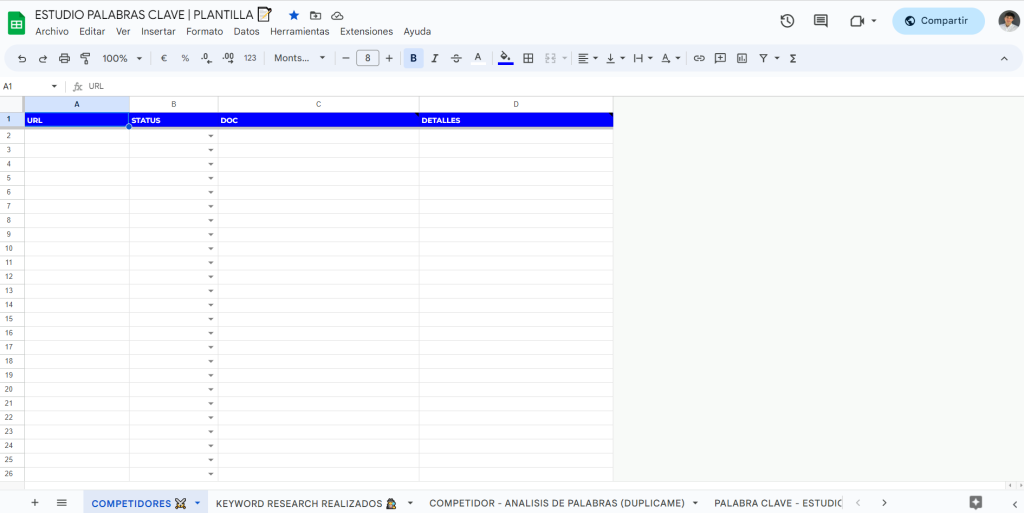Open STATUS dropdown in row 2

pyautogui.click(x=211, y=136)
